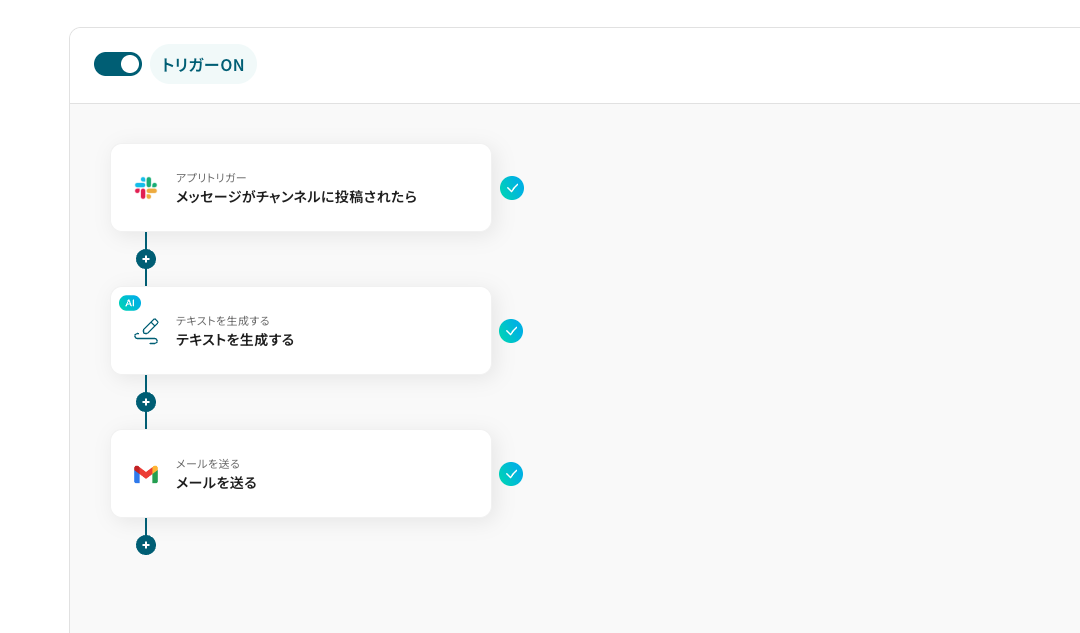Click the Slack icon in trigger card
Screen dimensions: 1080x633
coord(146,188)
